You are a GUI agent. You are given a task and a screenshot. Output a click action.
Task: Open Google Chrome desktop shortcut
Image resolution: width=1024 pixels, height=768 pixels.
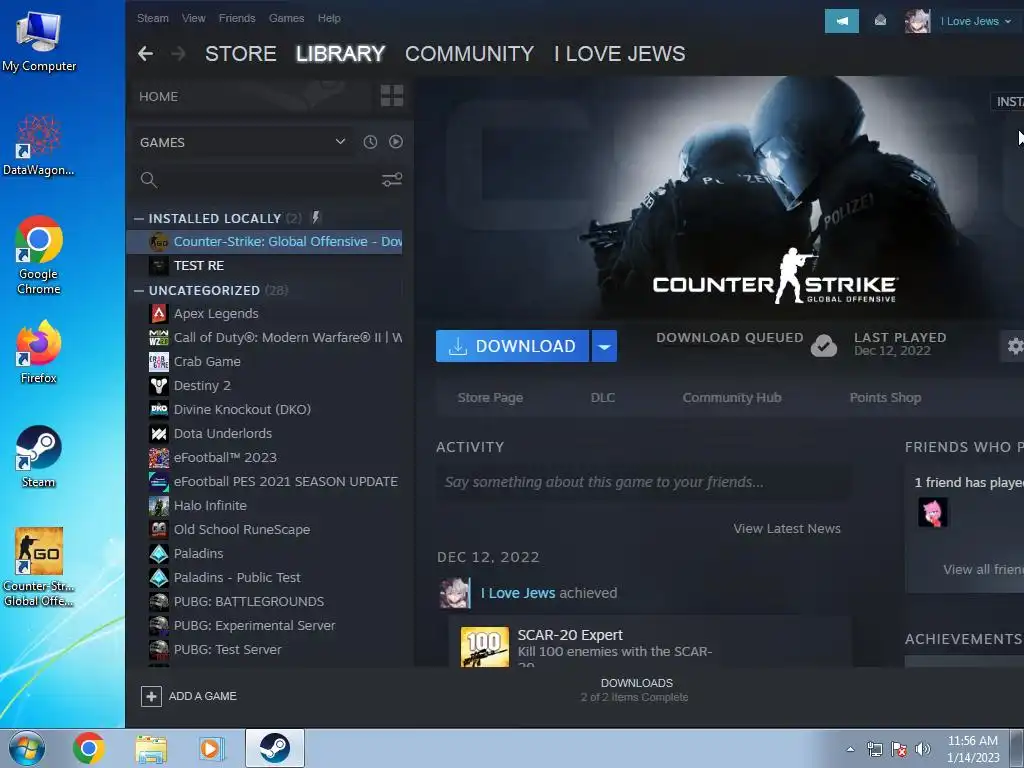click(x=39, y=255)
